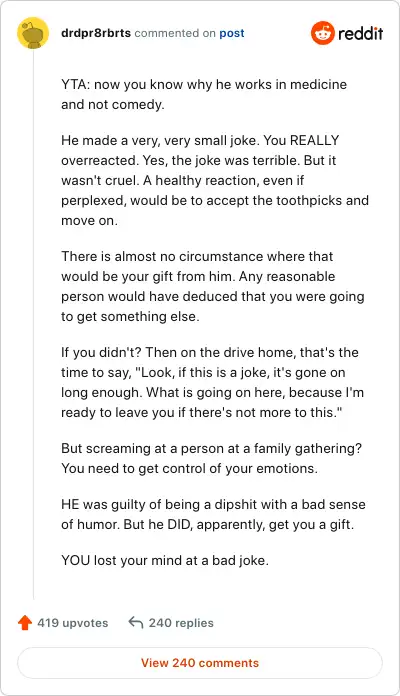Screen dimensions: 400x696
Task: Click the "If you didn't?" paragraph
Action: (x=212, y=382)
